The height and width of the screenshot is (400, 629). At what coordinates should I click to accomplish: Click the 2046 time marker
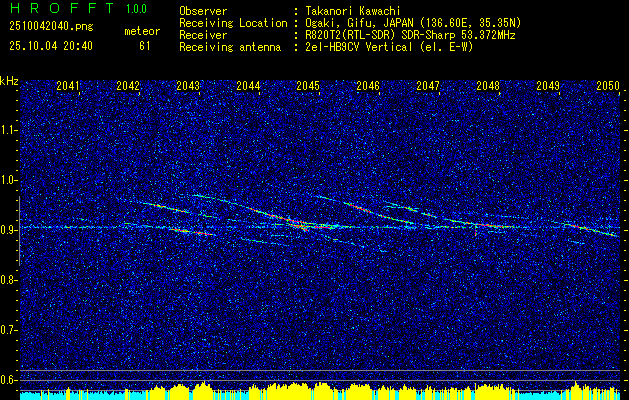tap(368, 86)
